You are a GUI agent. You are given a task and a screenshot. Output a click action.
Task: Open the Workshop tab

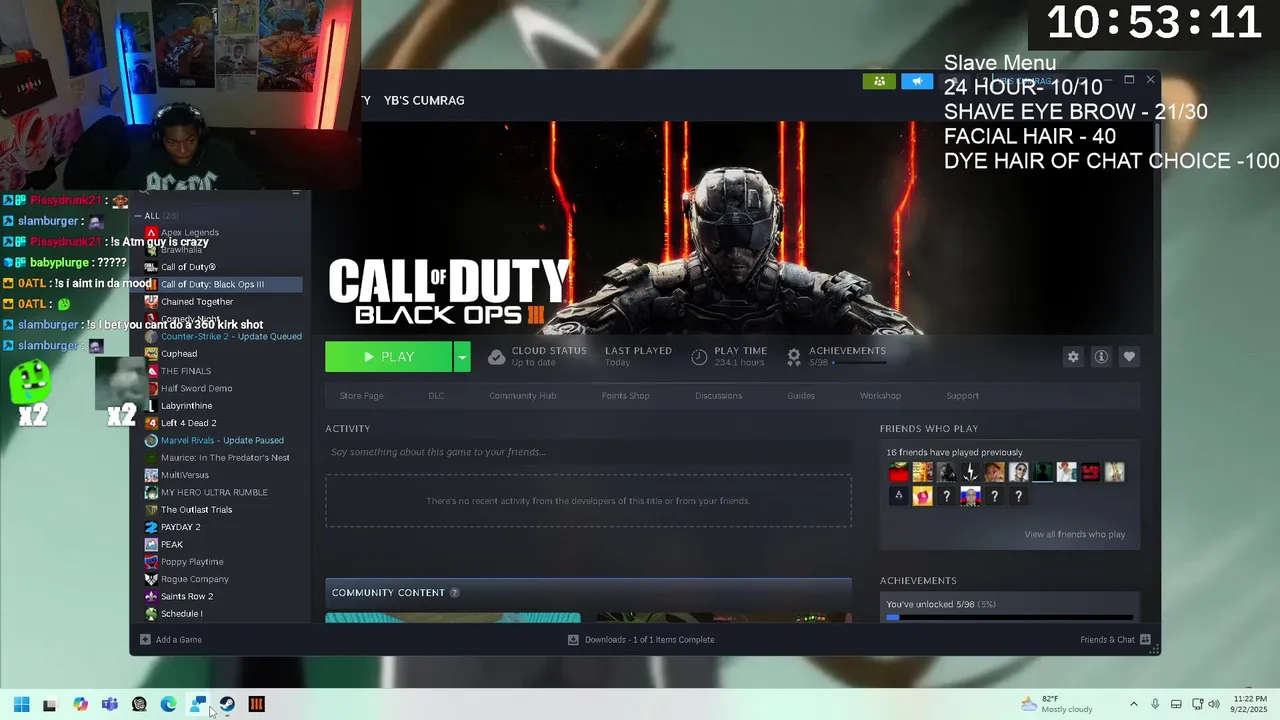point(880,396)
